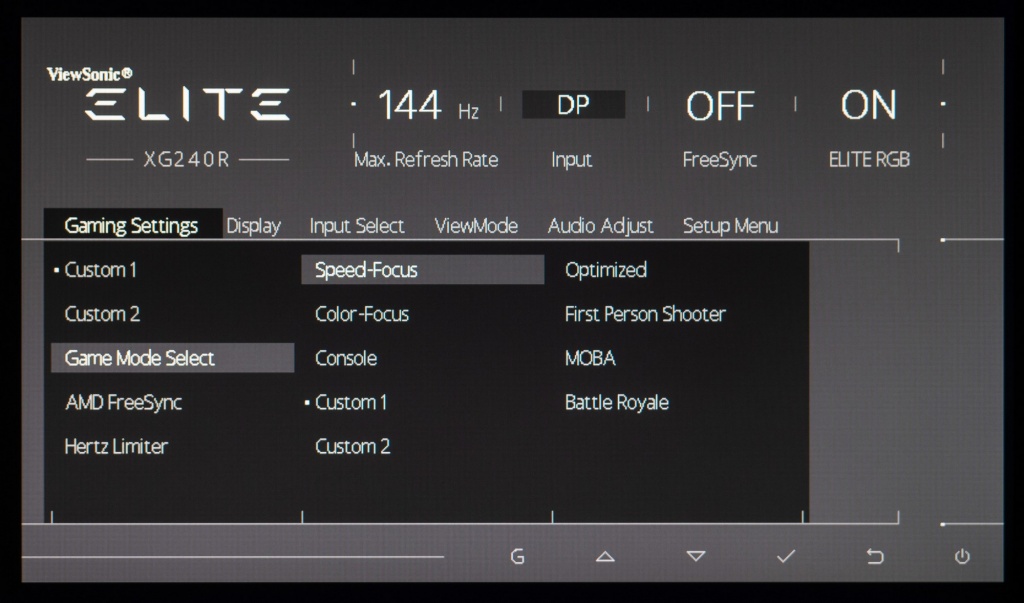Select the Console game mode
This screenshot has width=1024, height=603.
point(346,359)
